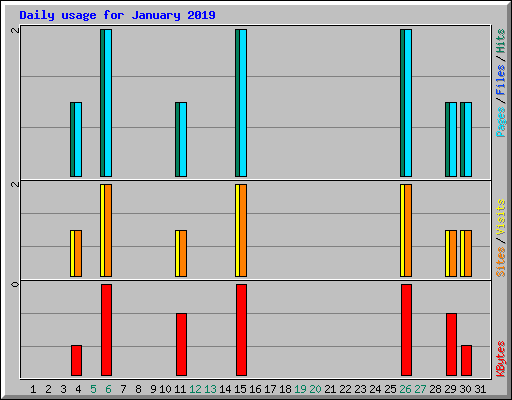Screen dimensions: 512x400
Task: Select the small red bar for day 30
Action: coord(466,360)
